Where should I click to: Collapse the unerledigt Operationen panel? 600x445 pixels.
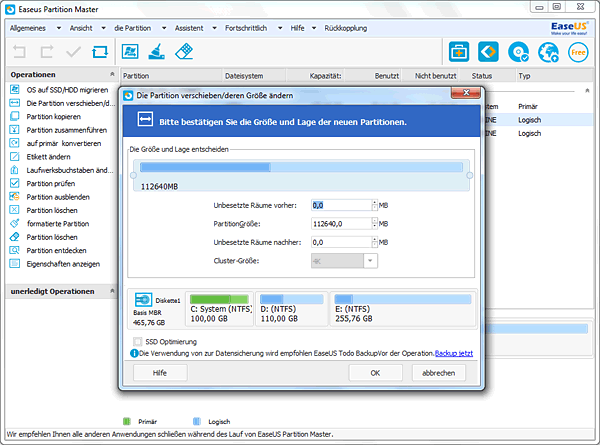(112, 291)
